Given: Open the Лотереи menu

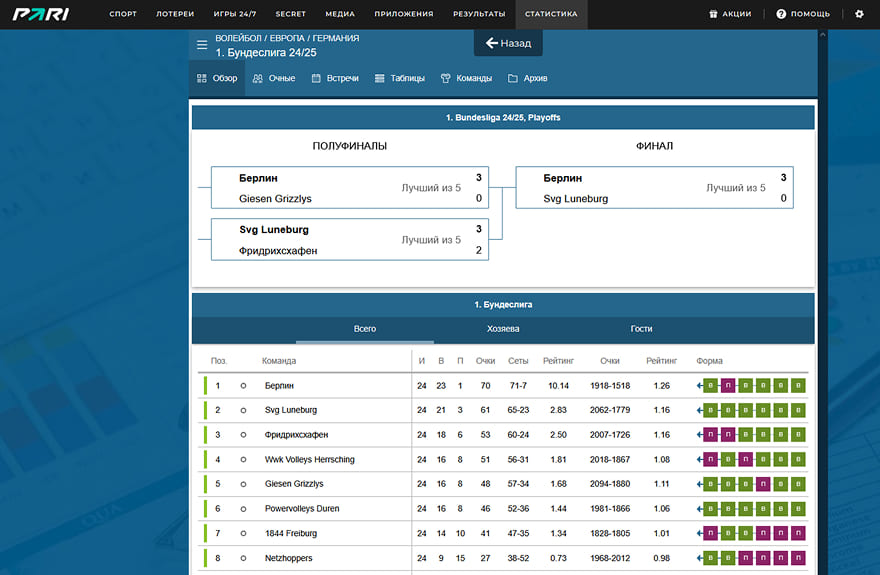Looking at the screenshot, I should click(x=175, y=14).
